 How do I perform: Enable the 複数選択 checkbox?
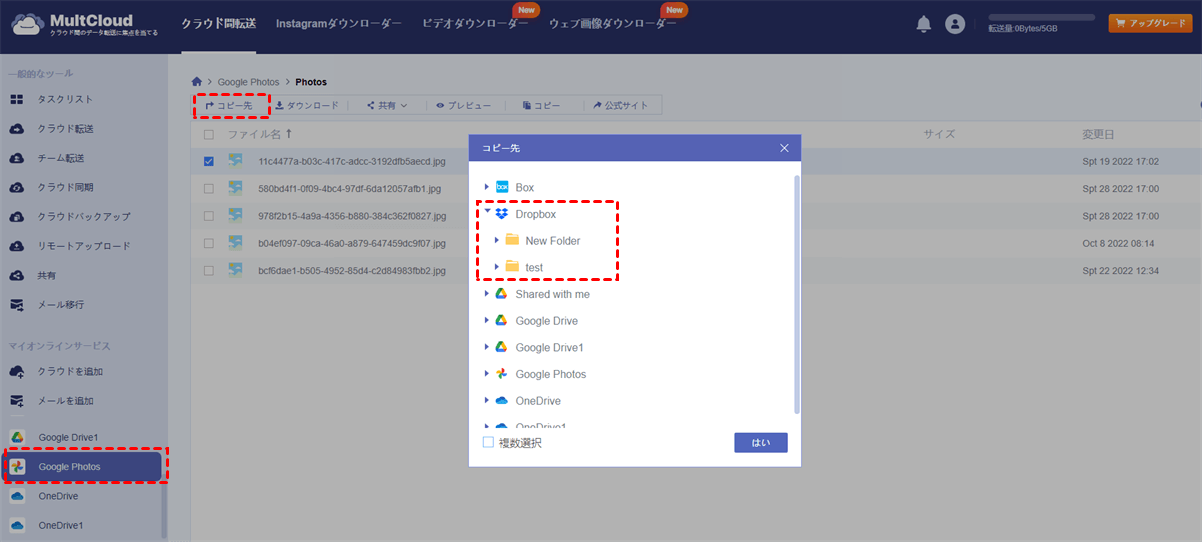[488, 442]
